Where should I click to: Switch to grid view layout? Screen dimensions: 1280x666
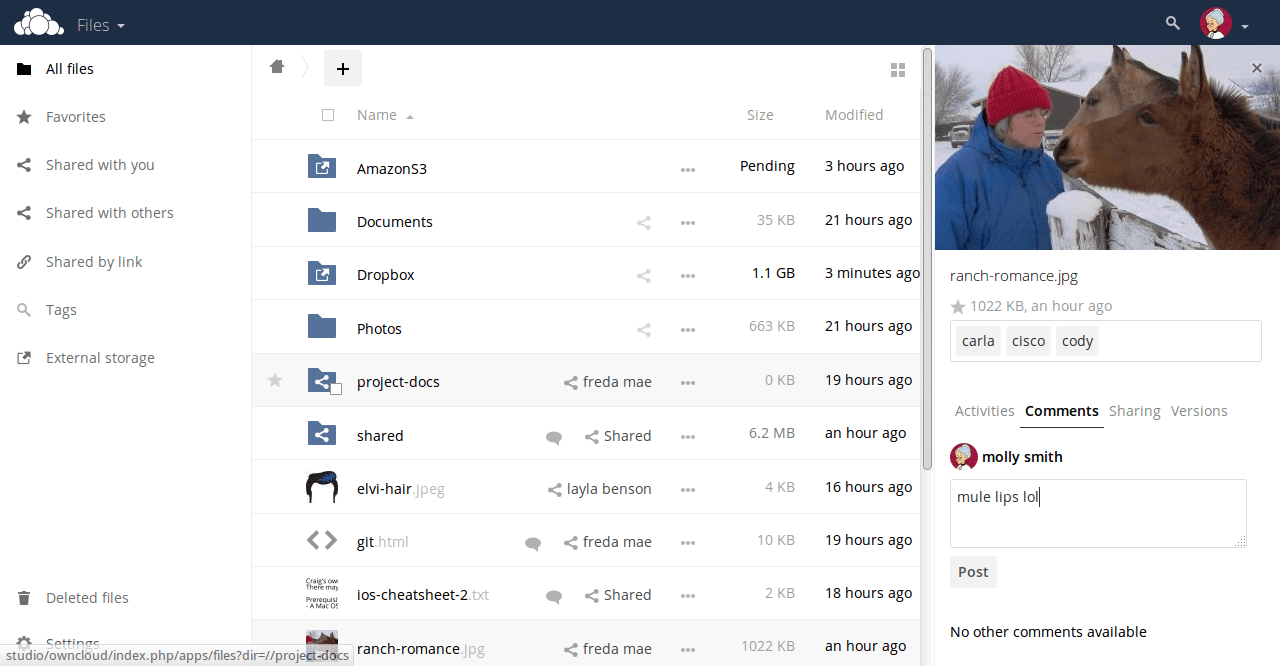point(897,69)
